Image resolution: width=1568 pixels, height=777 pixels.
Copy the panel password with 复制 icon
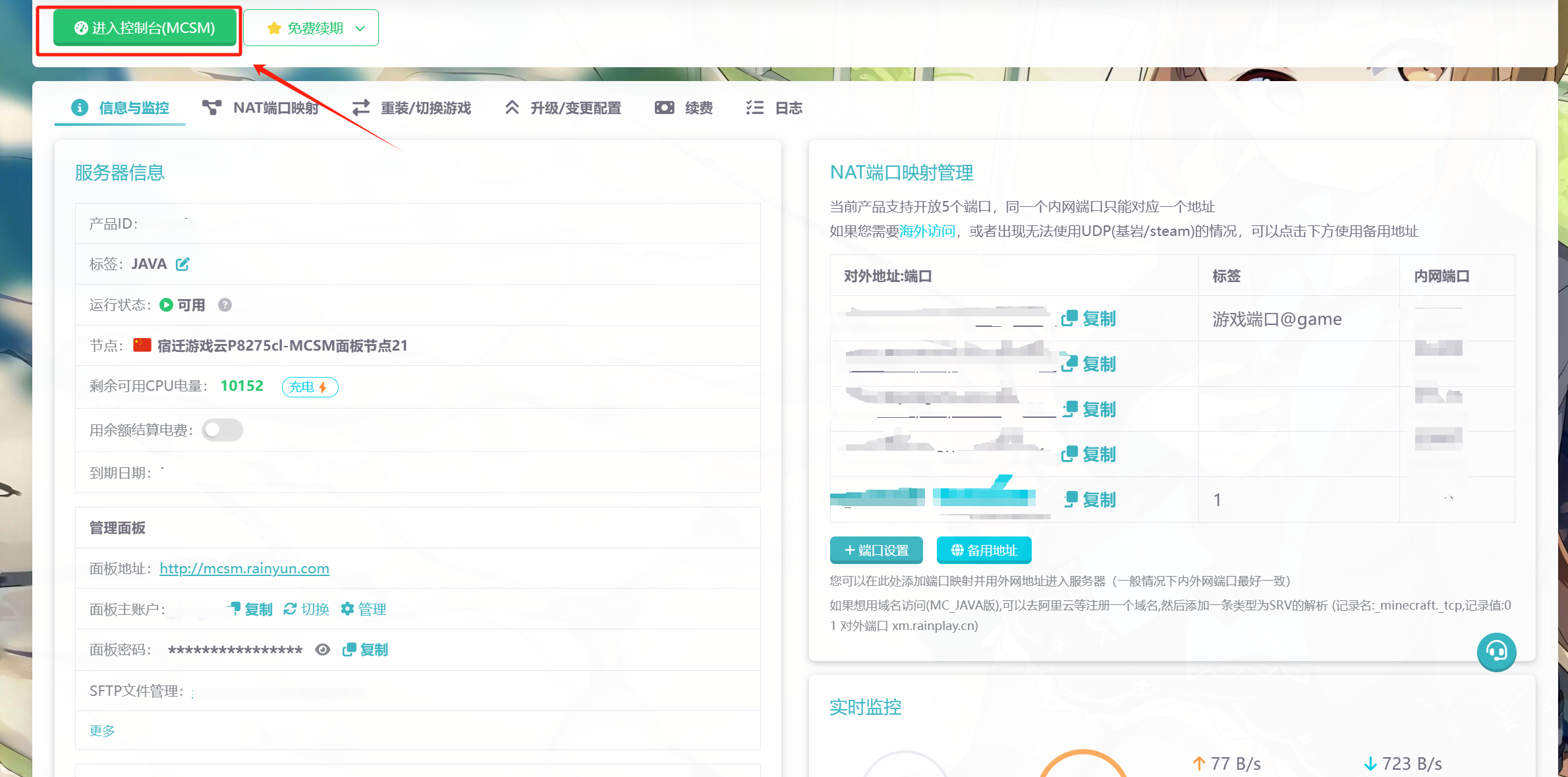point(349,650)
